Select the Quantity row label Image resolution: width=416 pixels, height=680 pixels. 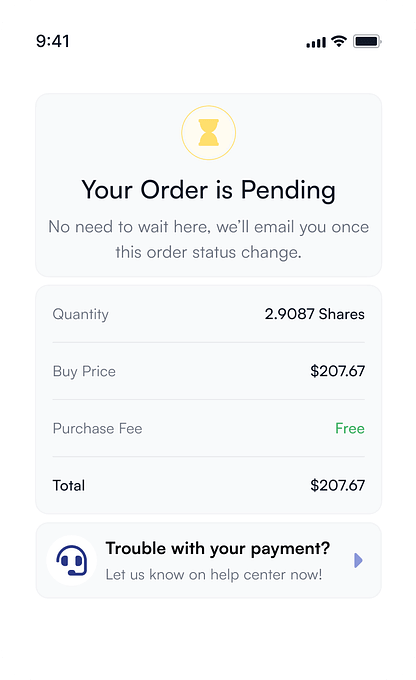81,314
